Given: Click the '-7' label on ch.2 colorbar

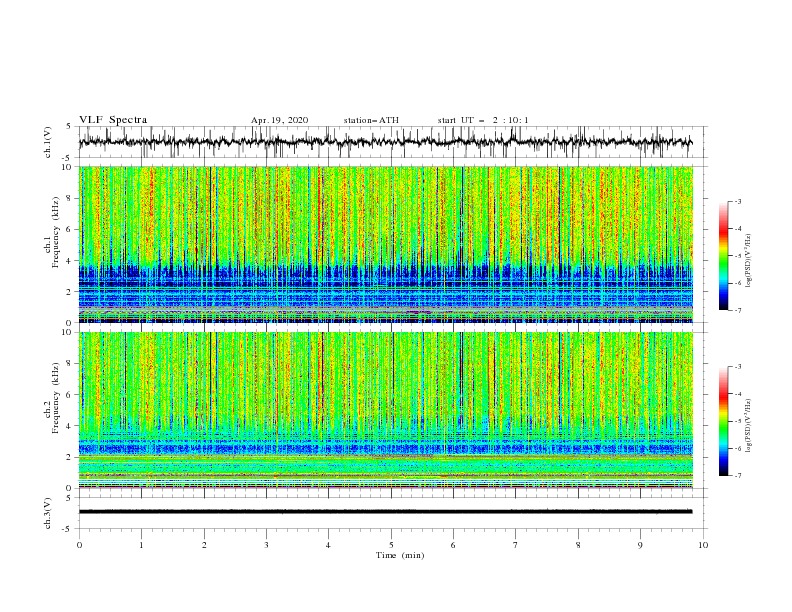Looking at the screenshot, I should click(738, 476).
